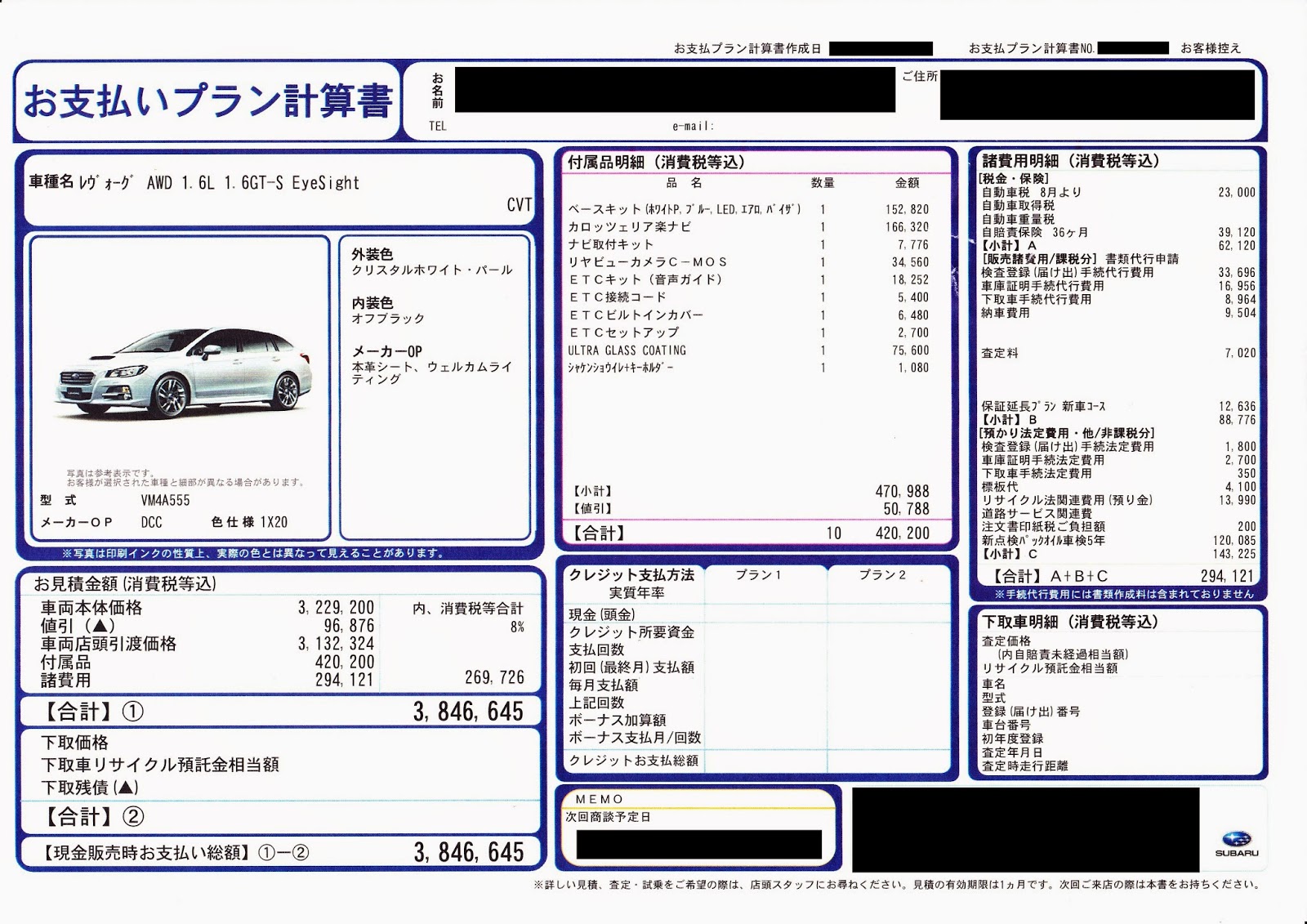Select the 'オフブラック' interior color
1307x924 pixels.
[x=388, y=319]
